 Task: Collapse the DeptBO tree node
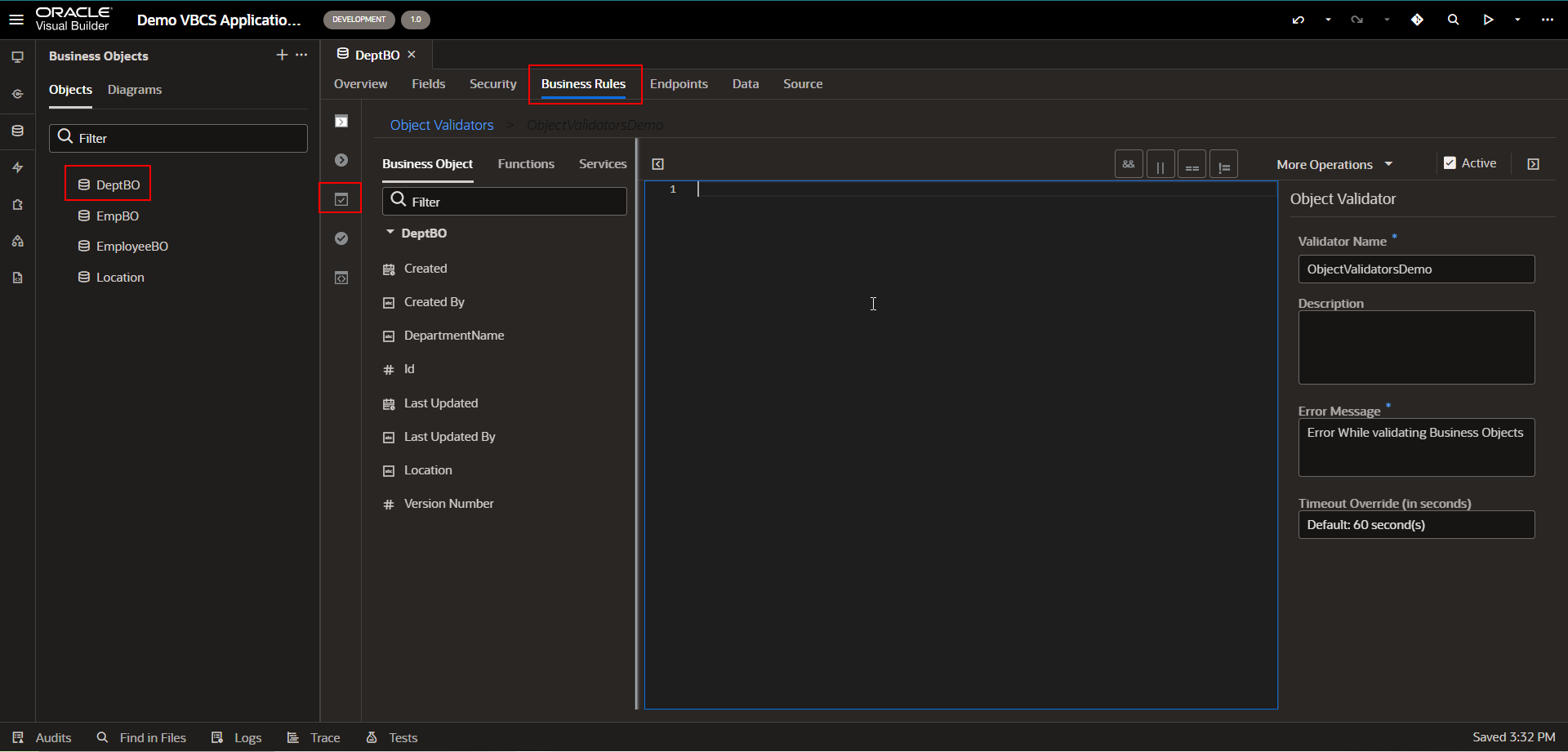[x=390, y=233]
